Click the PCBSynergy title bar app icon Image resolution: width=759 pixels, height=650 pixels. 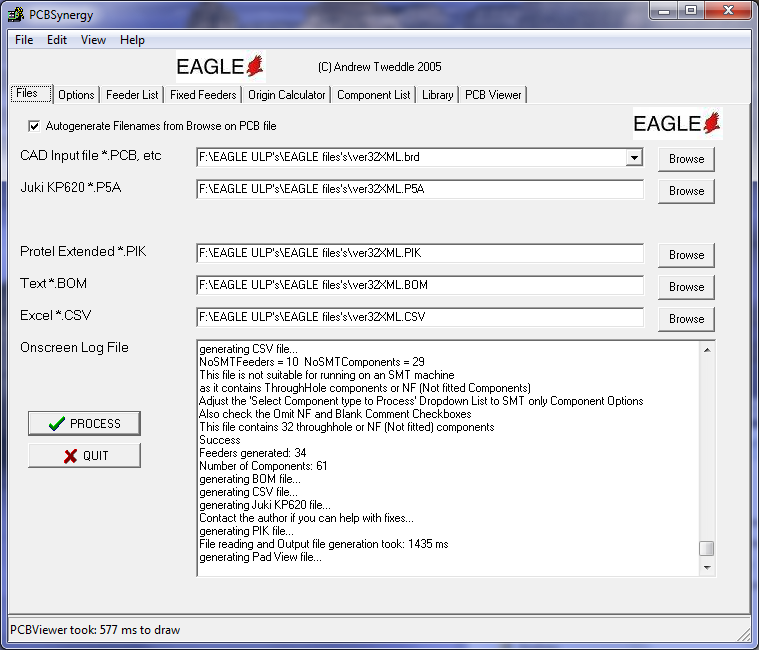point(16,15)
